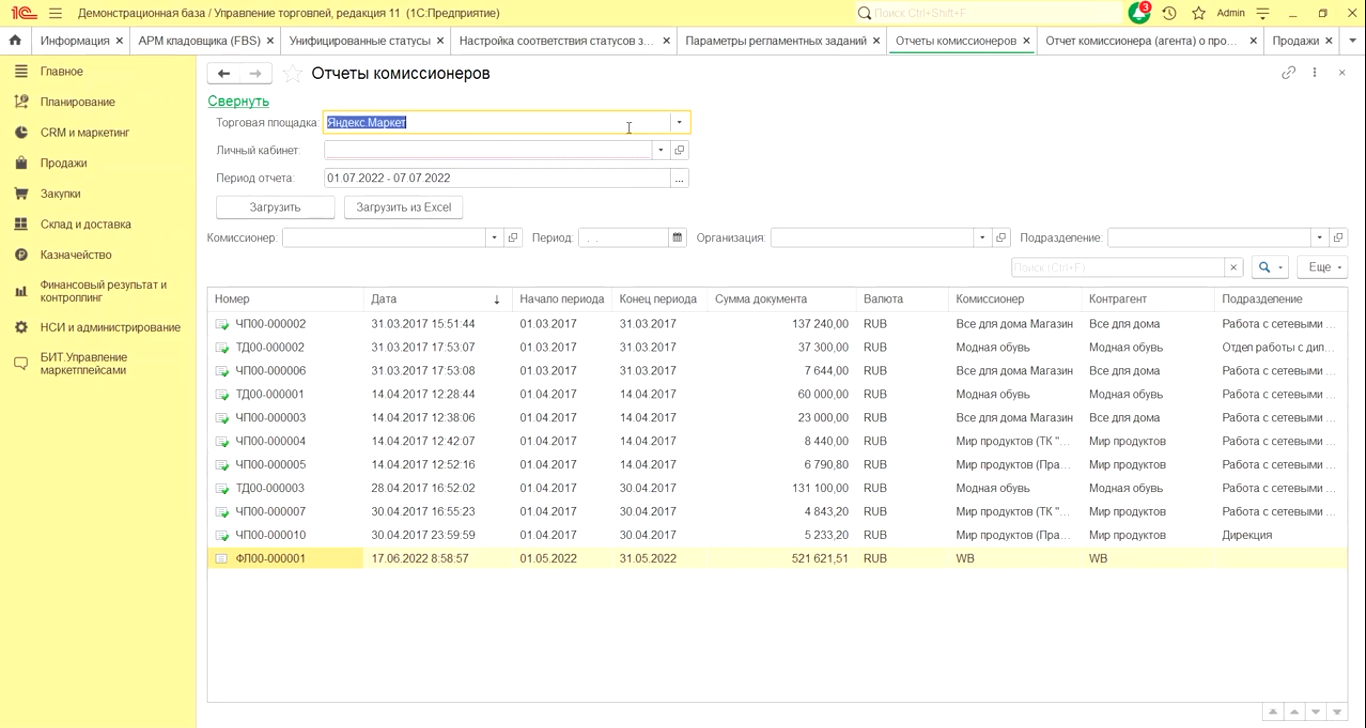This screenshot has height=728, width=1366.
Task: Switch to АРМ кладовщика (FBS) tab
Action: coord(198,41)
